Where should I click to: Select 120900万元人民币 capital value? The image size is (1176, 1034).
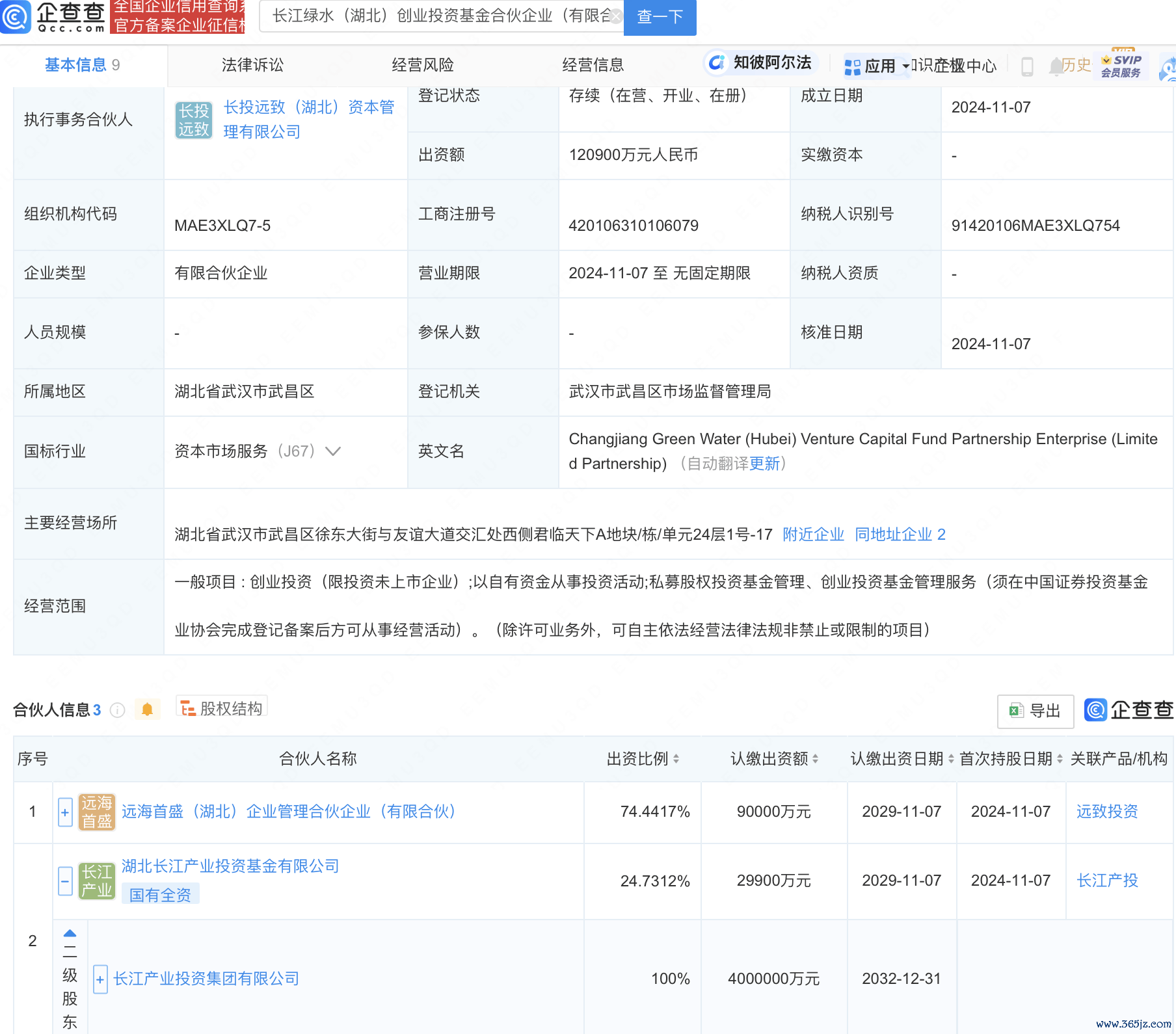pos(634,155)
